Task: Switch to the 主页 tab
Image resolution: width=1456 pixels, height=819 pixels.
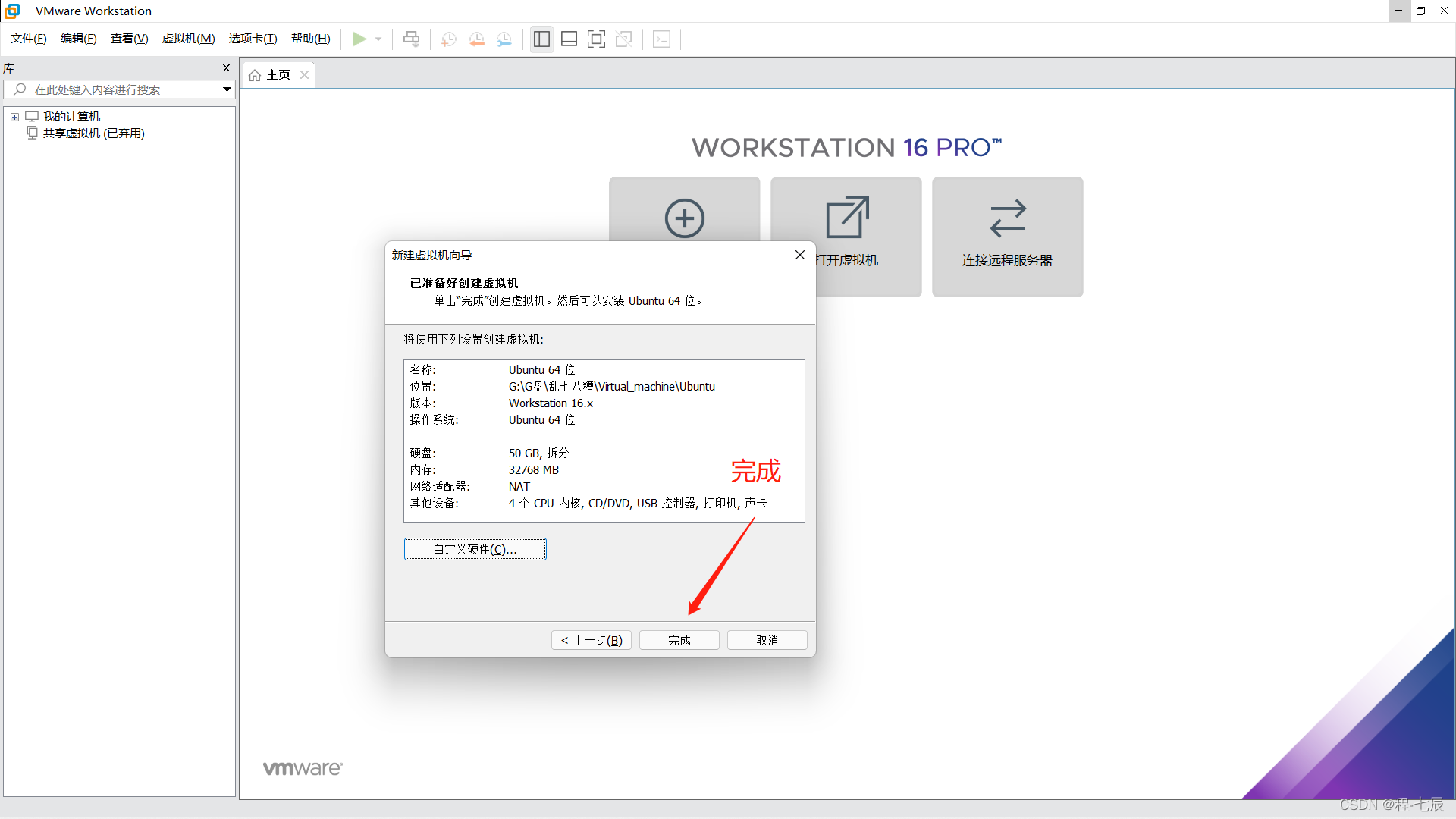Action: [278, 75]
